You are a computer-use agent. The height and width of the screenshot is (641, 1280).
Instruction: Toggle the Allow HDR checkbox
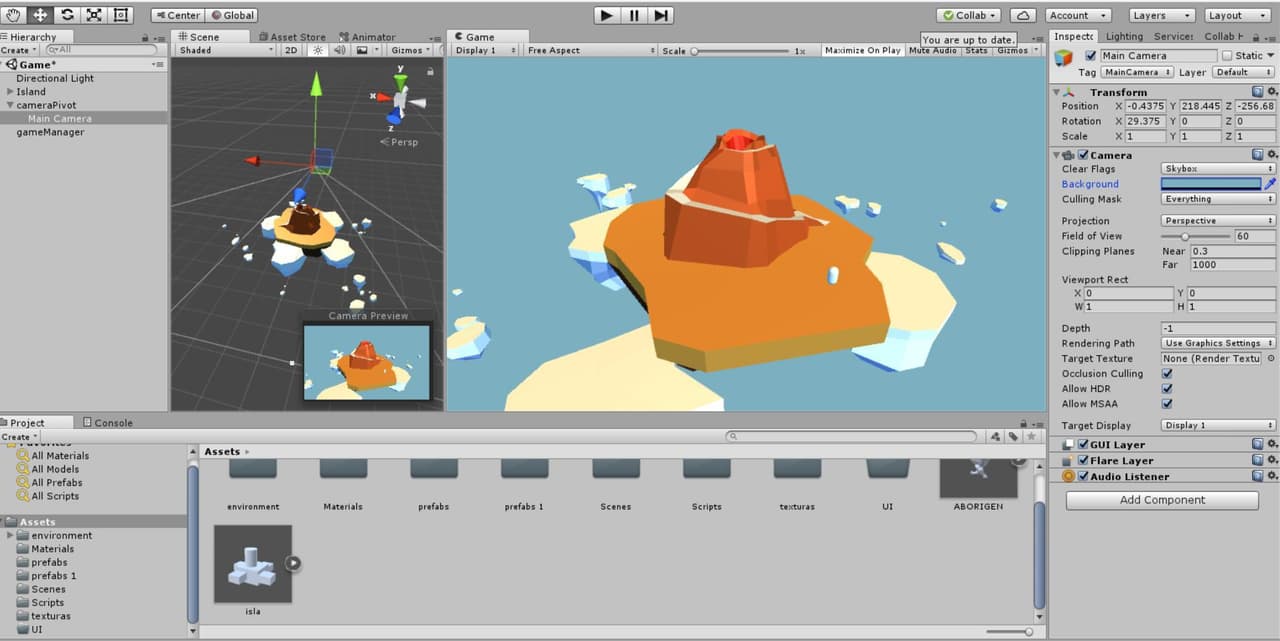coord(1167,389)
